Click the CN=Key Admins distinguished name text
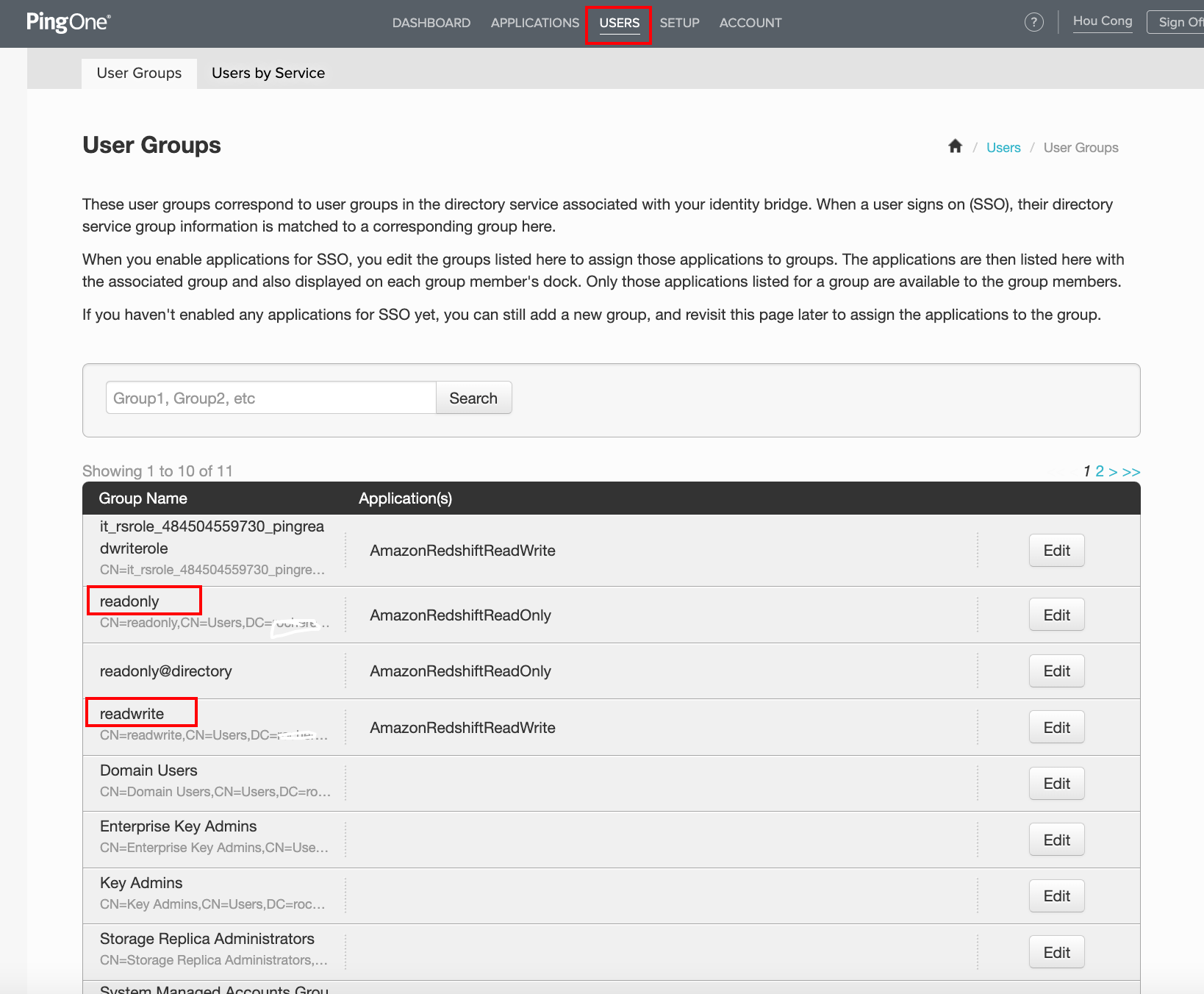1204x994 pixels. [x=213, y=904]
